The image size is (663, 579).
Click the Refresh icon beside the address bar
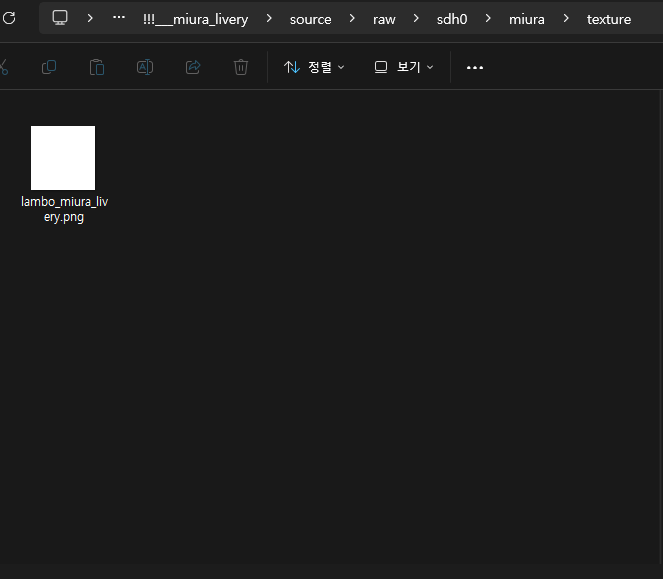click(x=9, y=18)
